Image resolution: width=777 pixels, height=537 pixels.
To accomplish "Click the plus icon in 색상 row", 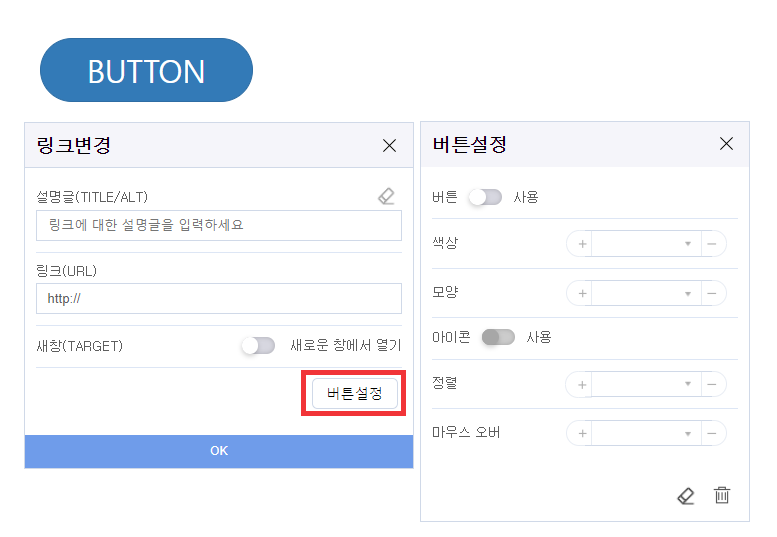I will (x=582, y=244).
